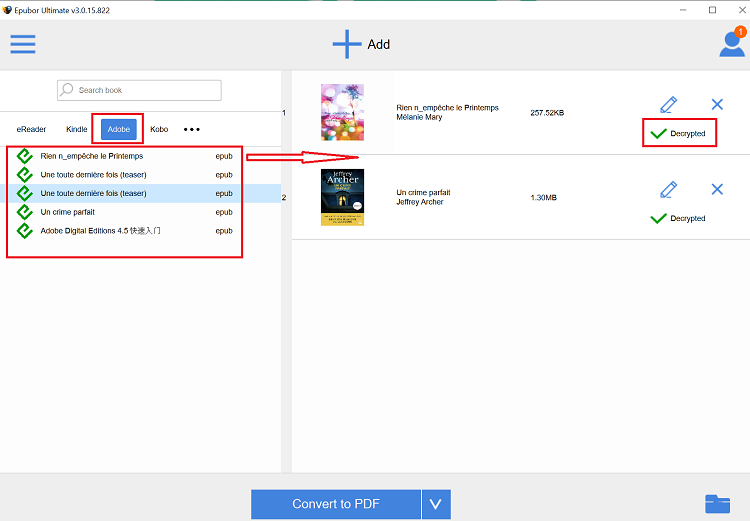Expand the output format dropdown arrow
This screenshot has height=521, width=750.
(436, 504)
